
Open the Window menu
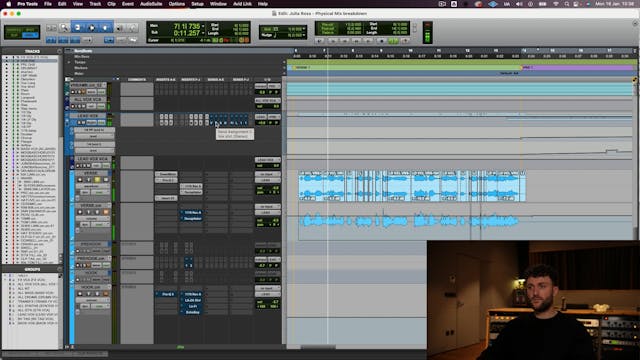[x=218, y=4]
